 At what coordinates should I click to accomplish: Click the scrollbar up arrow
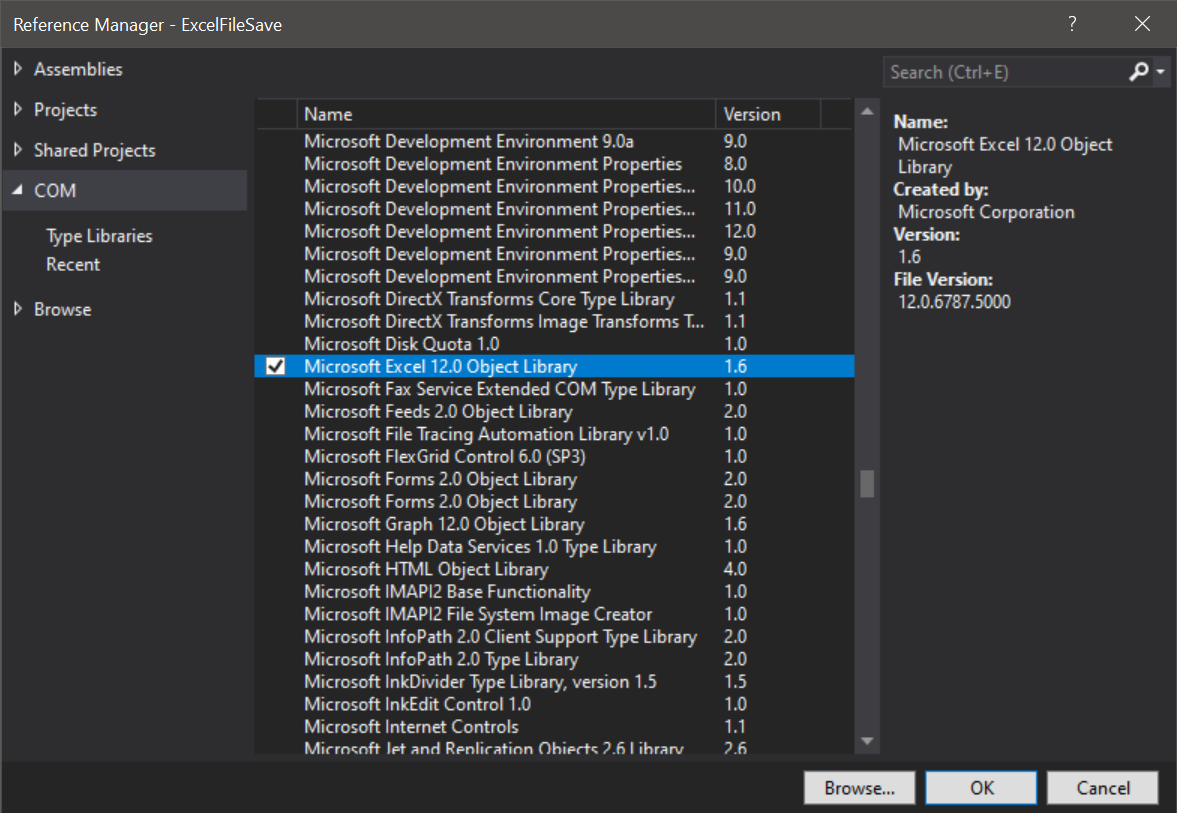[x=867, y=111]
